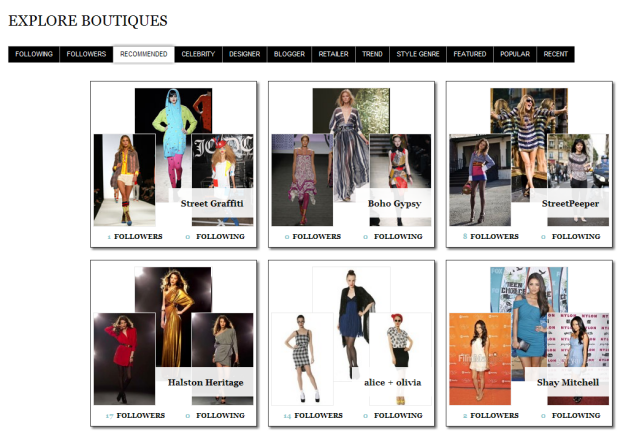
Task: Open the Boho Gypsy boutique title
Action: tap(394, 203)
